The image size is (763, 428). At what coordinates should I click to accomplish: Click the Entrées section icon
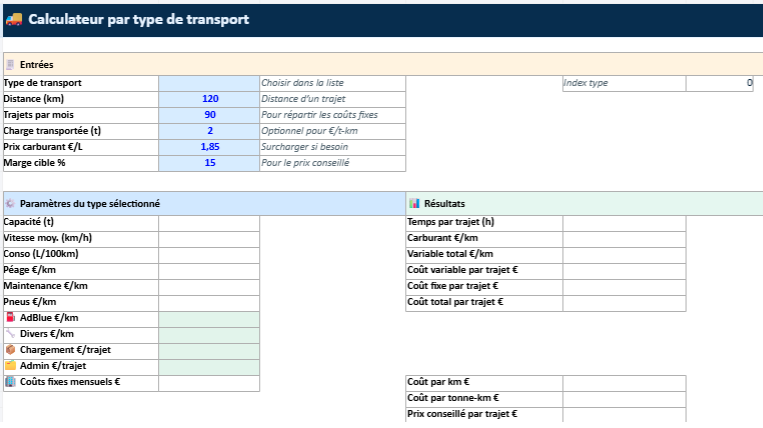coord(10,64)
